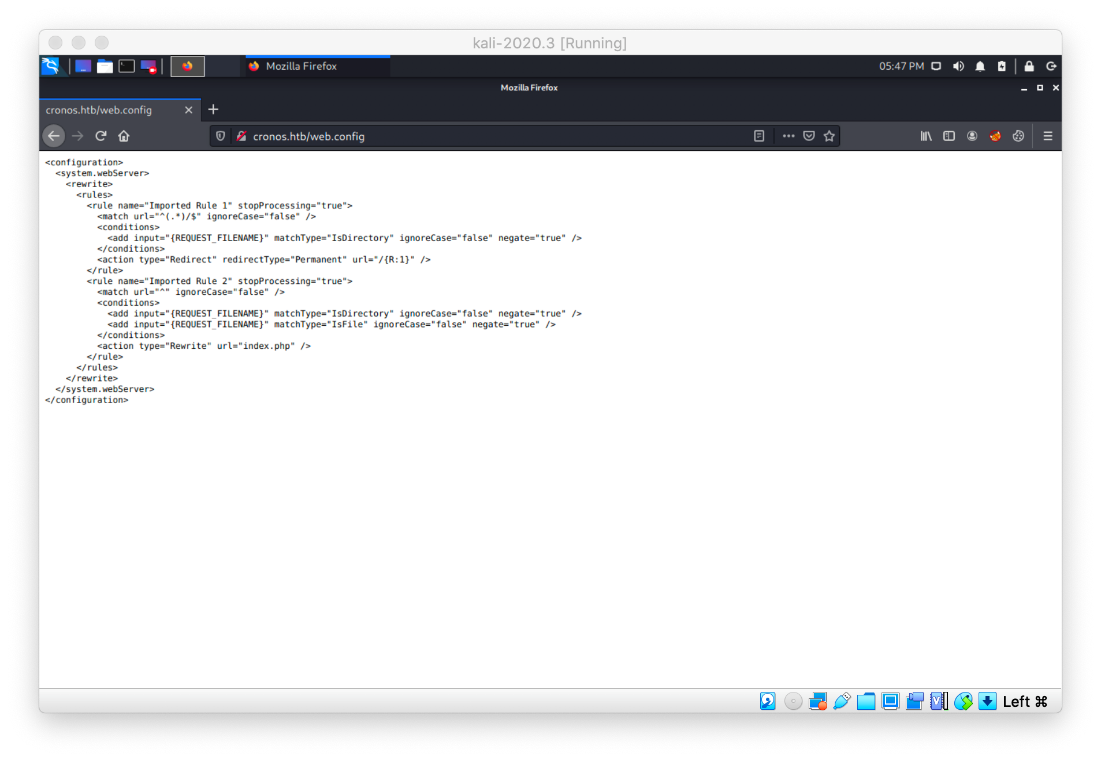Image resolution: width=1101 pixels, height=761 pixels.
Task: Open the Firefox Library icon
Action: (927, 135)
